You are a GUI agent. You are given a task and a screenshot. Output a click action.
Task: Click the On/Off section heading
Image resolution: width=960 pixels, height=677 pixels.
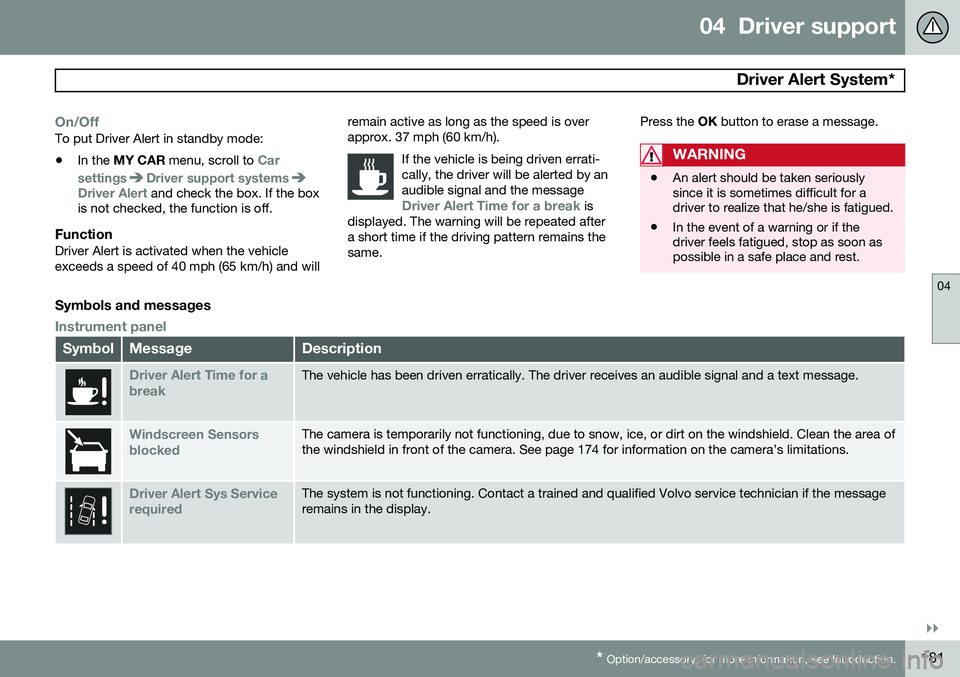tap(77, 122)
